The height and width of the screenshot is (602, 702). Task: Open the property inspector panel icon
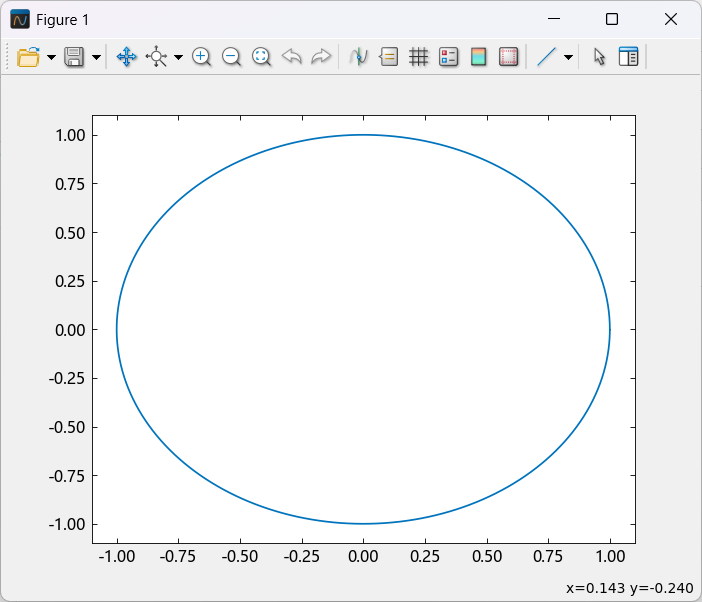[629, 57]
